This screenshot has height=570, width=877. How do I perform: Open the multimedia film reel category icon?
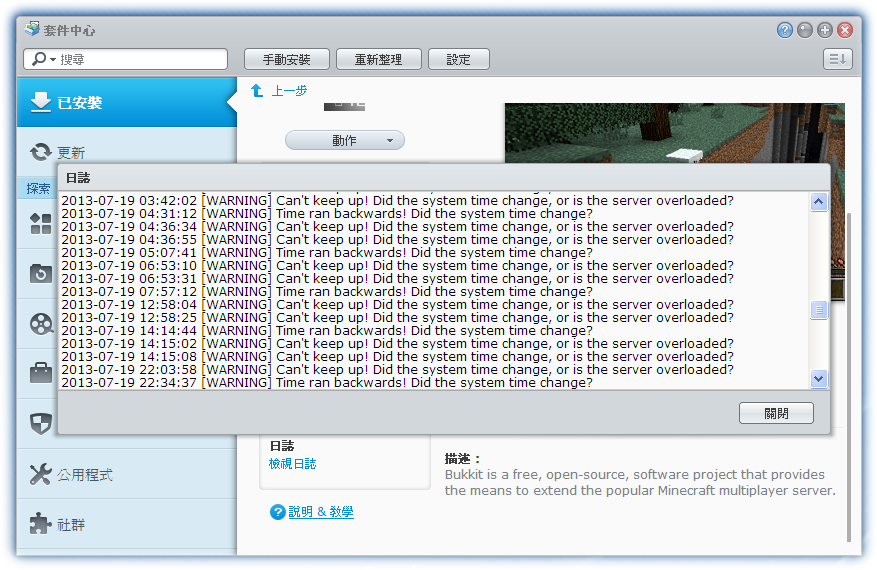41,323
